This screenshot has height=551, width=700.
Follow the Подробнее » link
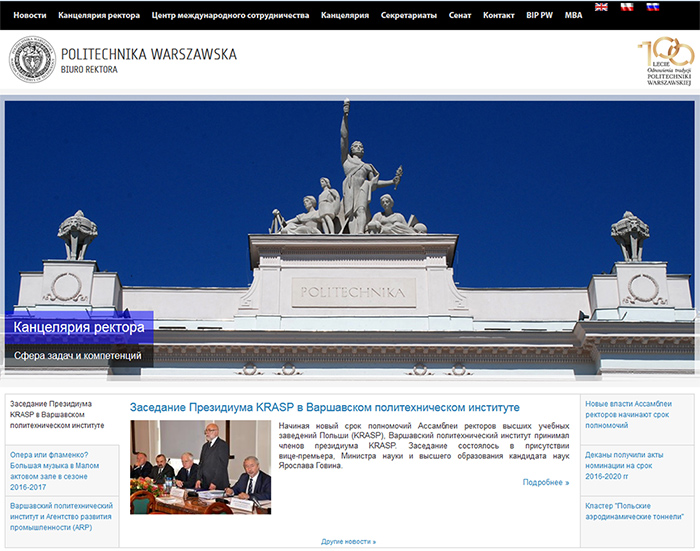[x=546, y=482]
